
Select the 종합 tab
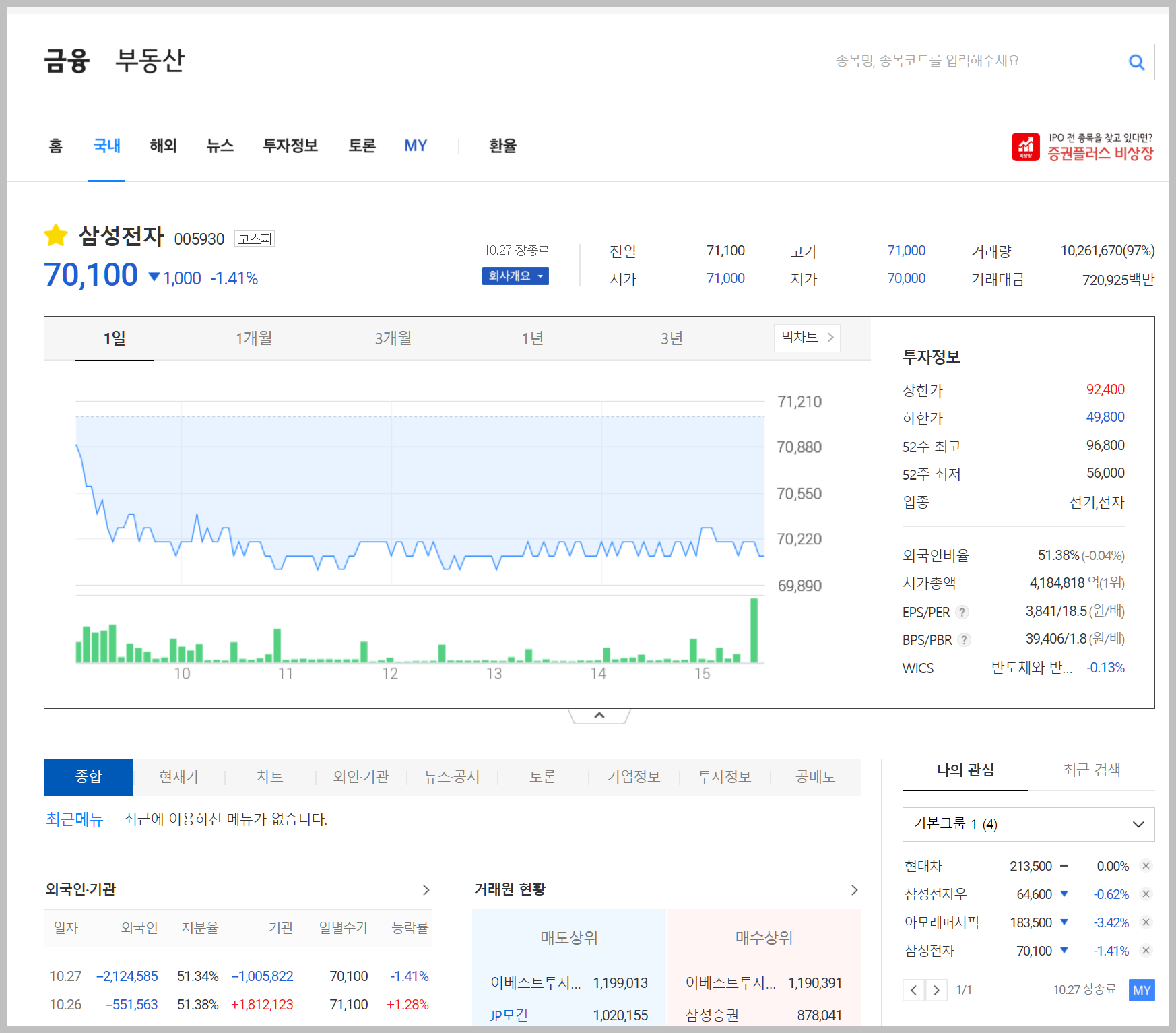88,777
